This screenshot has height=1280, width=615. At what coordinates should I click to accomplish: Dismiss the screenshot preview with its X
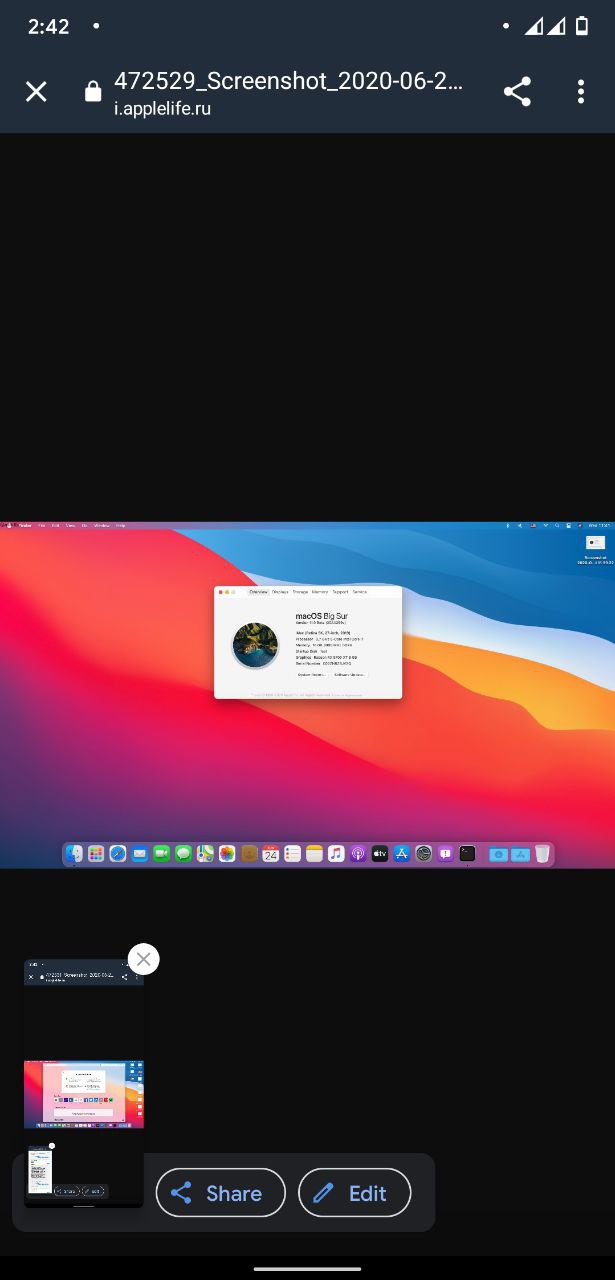(144, 960)
